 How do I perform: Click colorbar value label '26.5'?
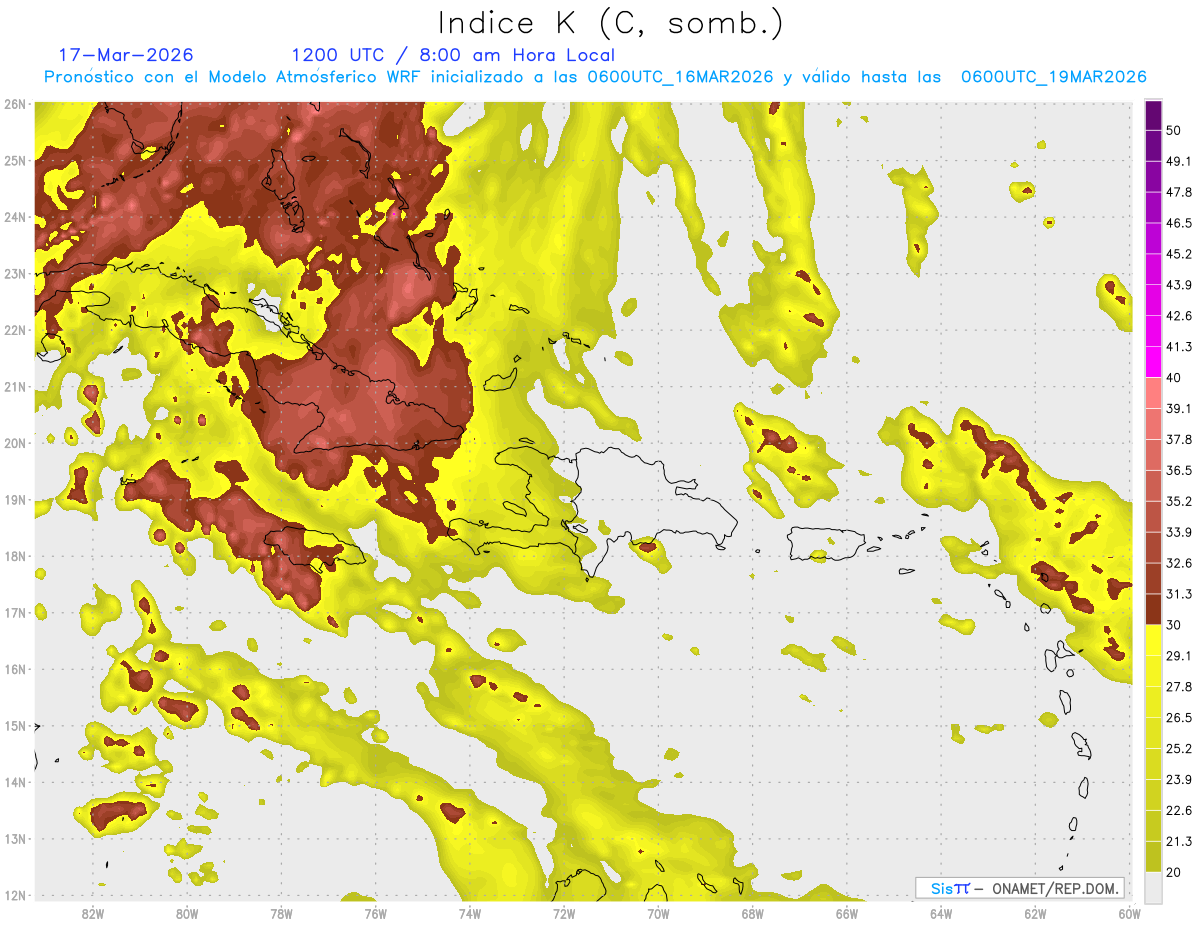click(x=1179, y=718)
